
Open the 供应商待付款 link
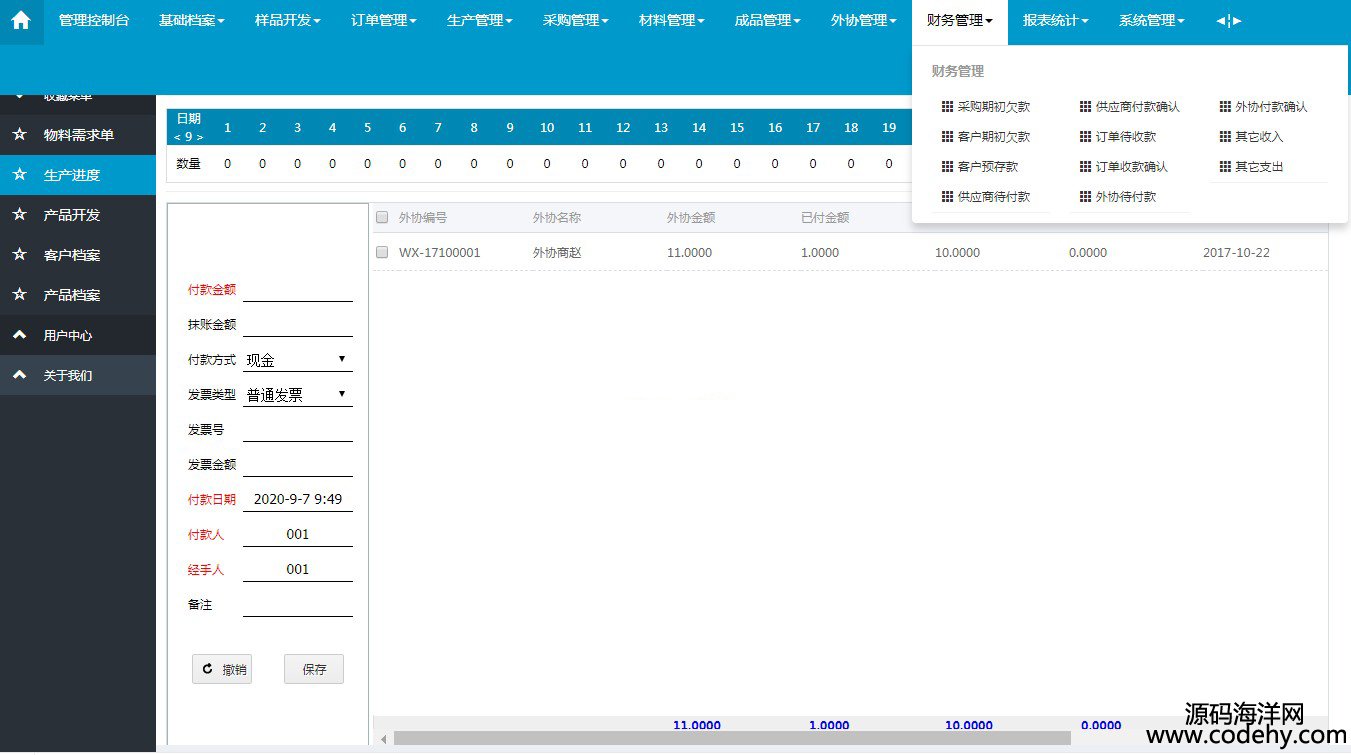click(994, 197)
